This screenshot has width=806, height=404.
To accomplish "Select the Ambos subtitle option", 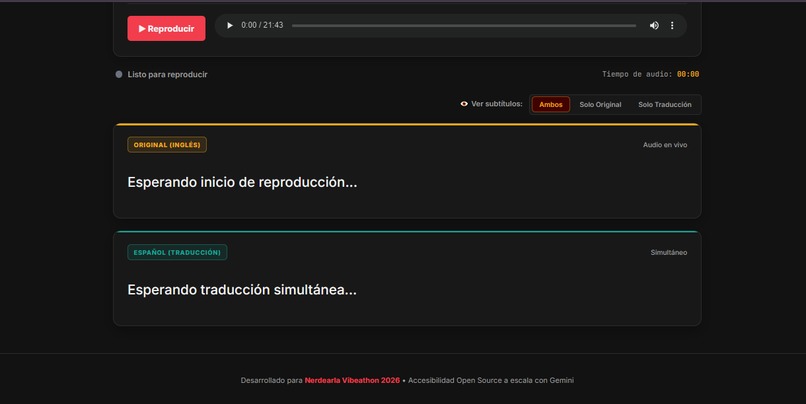I will click(551, 104).
